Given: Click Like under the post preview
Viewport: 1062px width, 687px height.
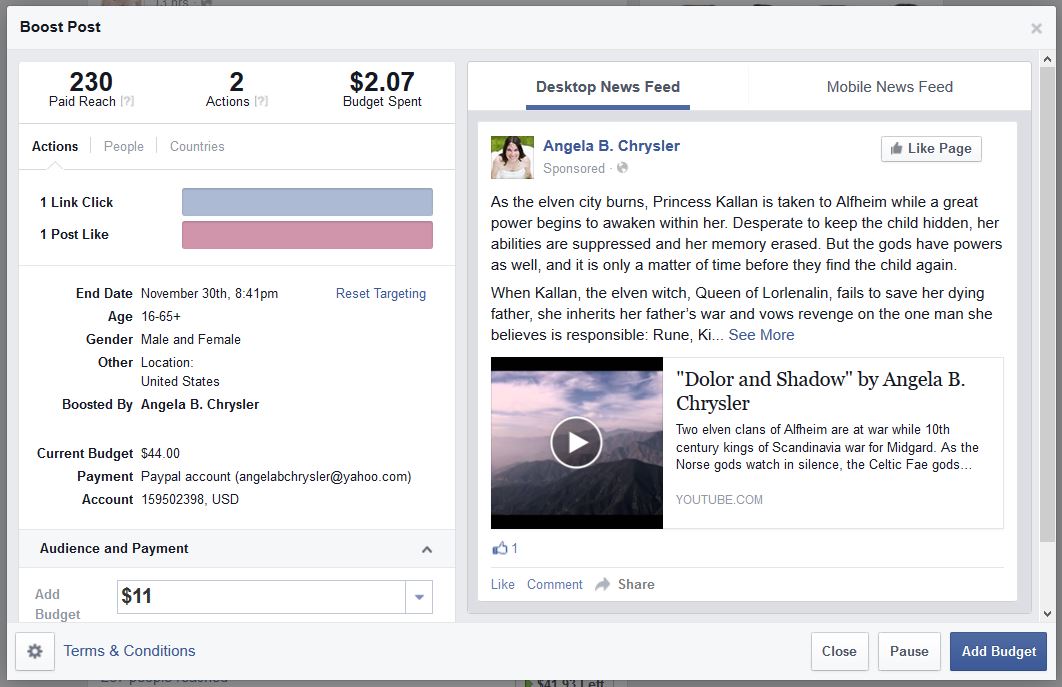Looking at the screenshot, I should [503, 584].
